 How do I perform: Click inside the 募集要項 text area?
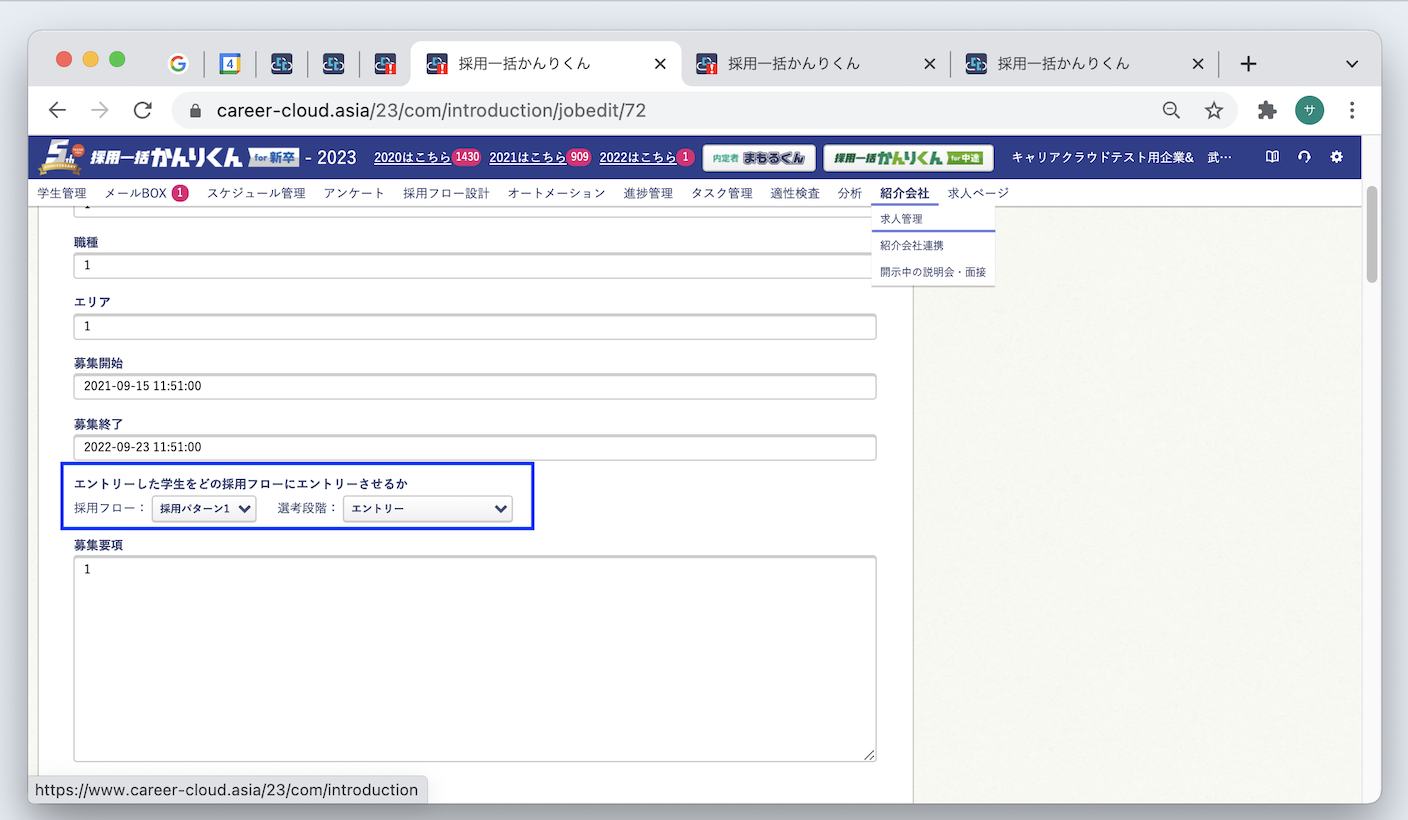tap(474, 658)
